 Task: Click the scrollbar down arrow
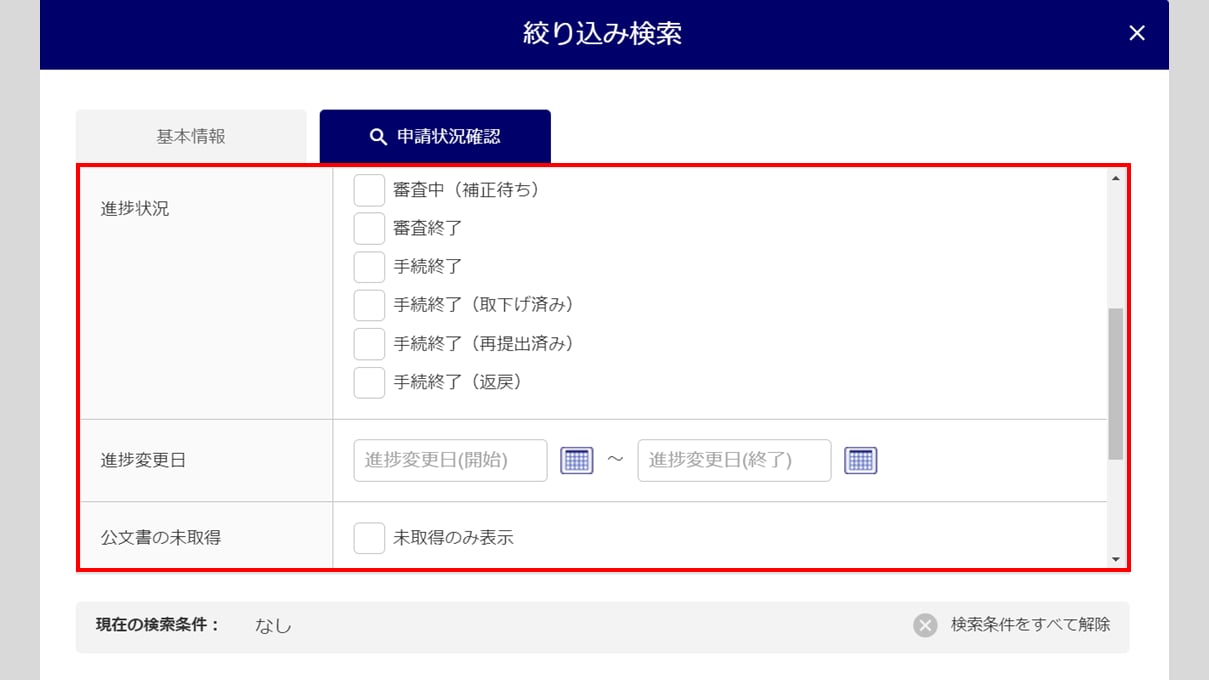[1115, 559]
